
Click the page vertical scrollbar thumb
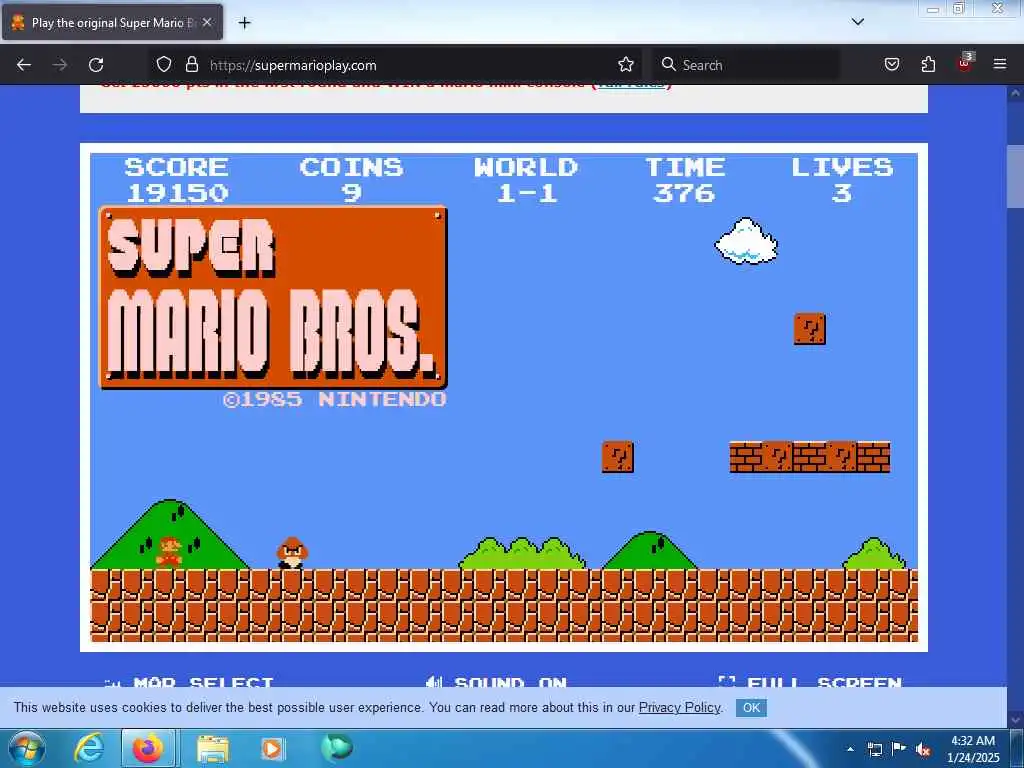[1015, 176]
